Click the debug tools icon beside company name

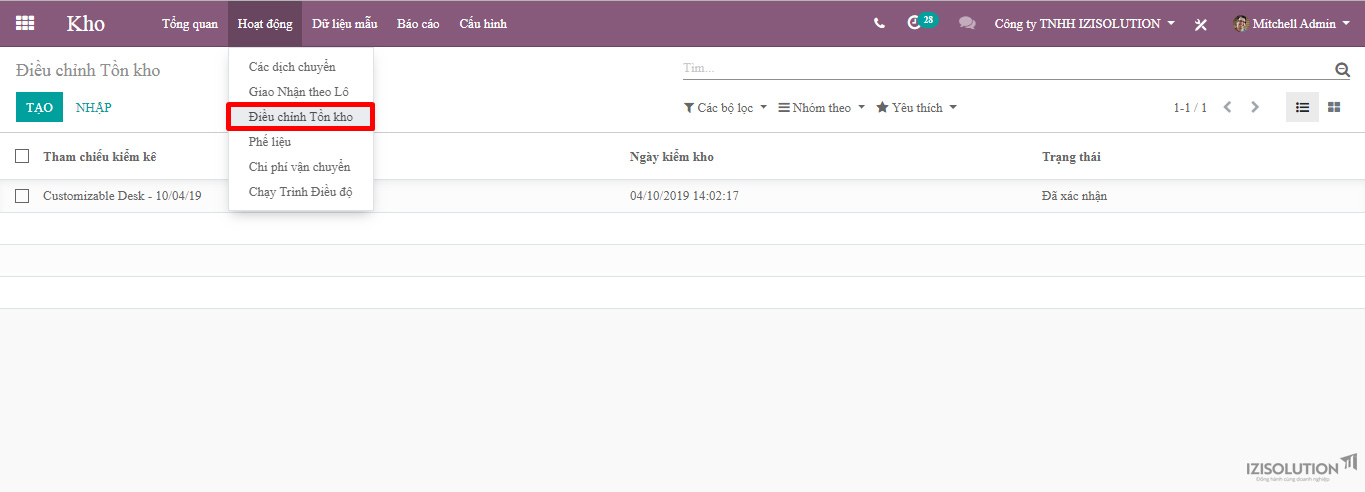(1201, 24)
